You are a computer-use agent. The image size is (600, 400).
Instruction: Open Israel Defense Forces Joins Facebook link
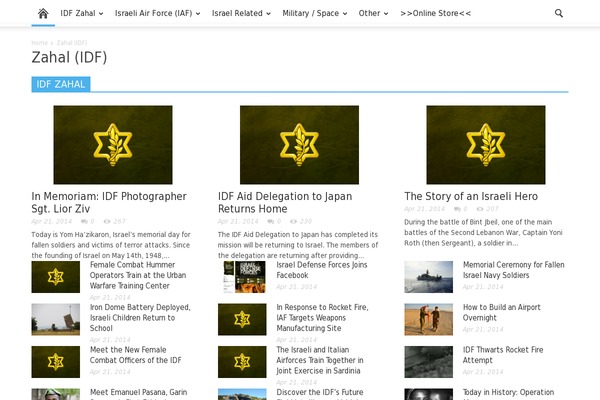pyautogui.click(x=322, y=270)
